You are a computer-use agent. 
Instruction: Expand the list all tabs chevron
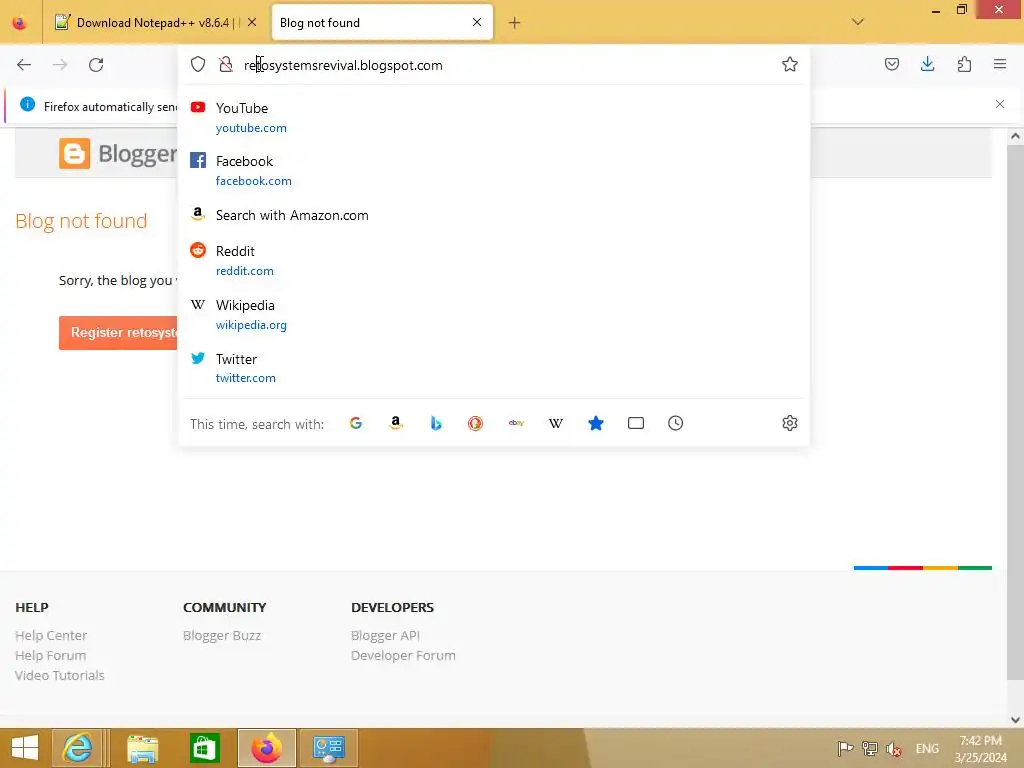(858, 22)
